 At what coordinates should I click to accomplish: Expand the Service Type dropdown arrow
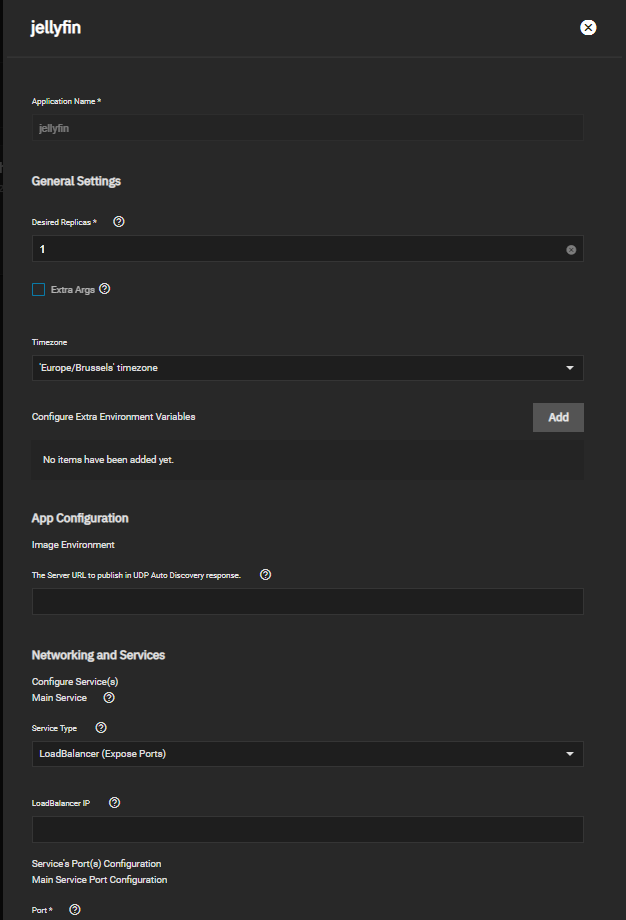tap(570, 754)
